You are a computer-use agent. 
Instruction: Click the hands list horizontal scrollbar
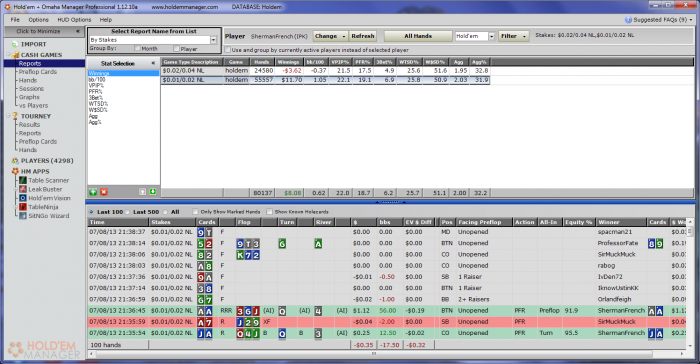pos(386,353)
